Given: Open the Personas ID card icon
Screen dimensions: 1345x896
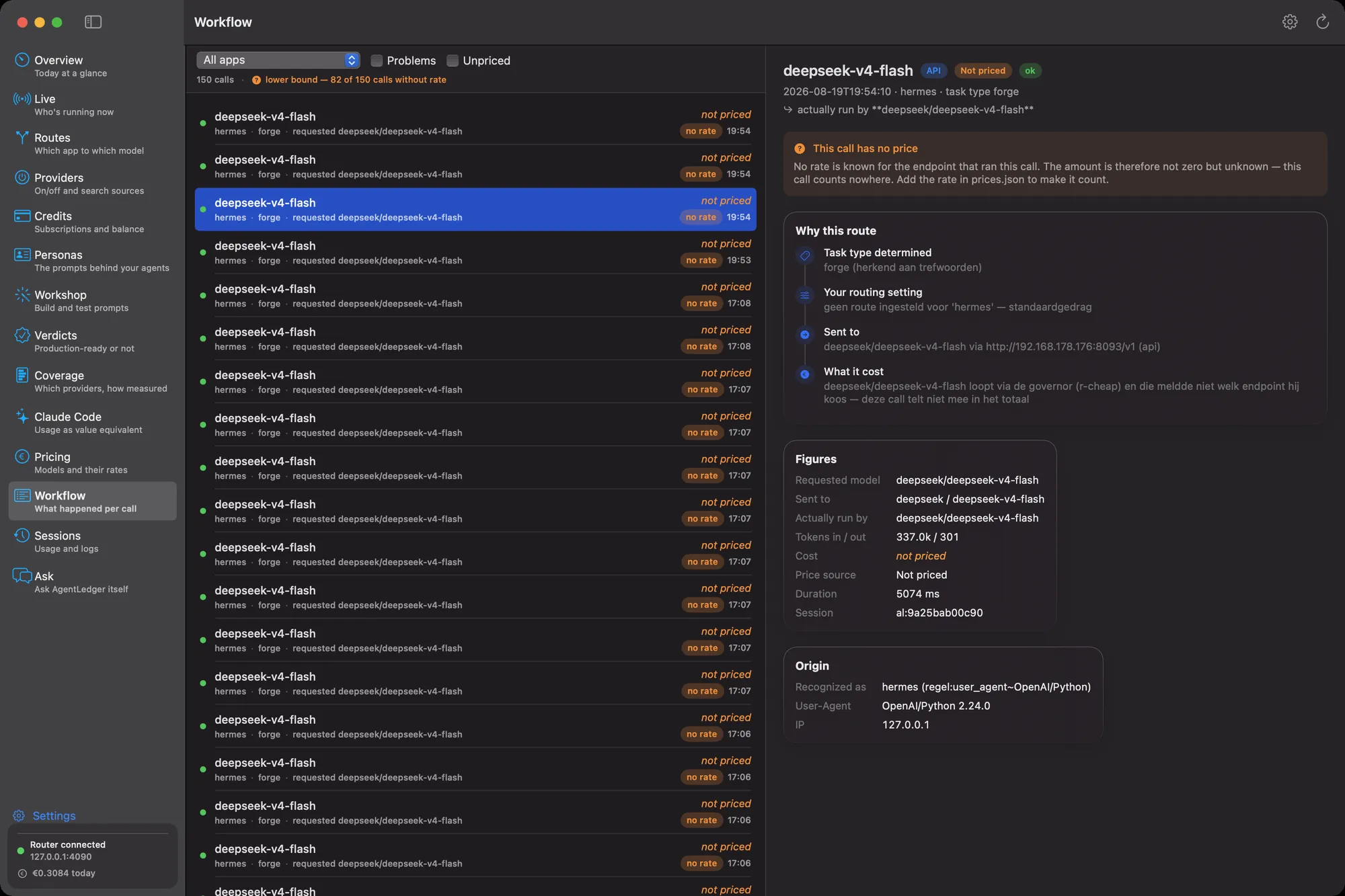Looking at the screenshot, I should tap(22, 255).
